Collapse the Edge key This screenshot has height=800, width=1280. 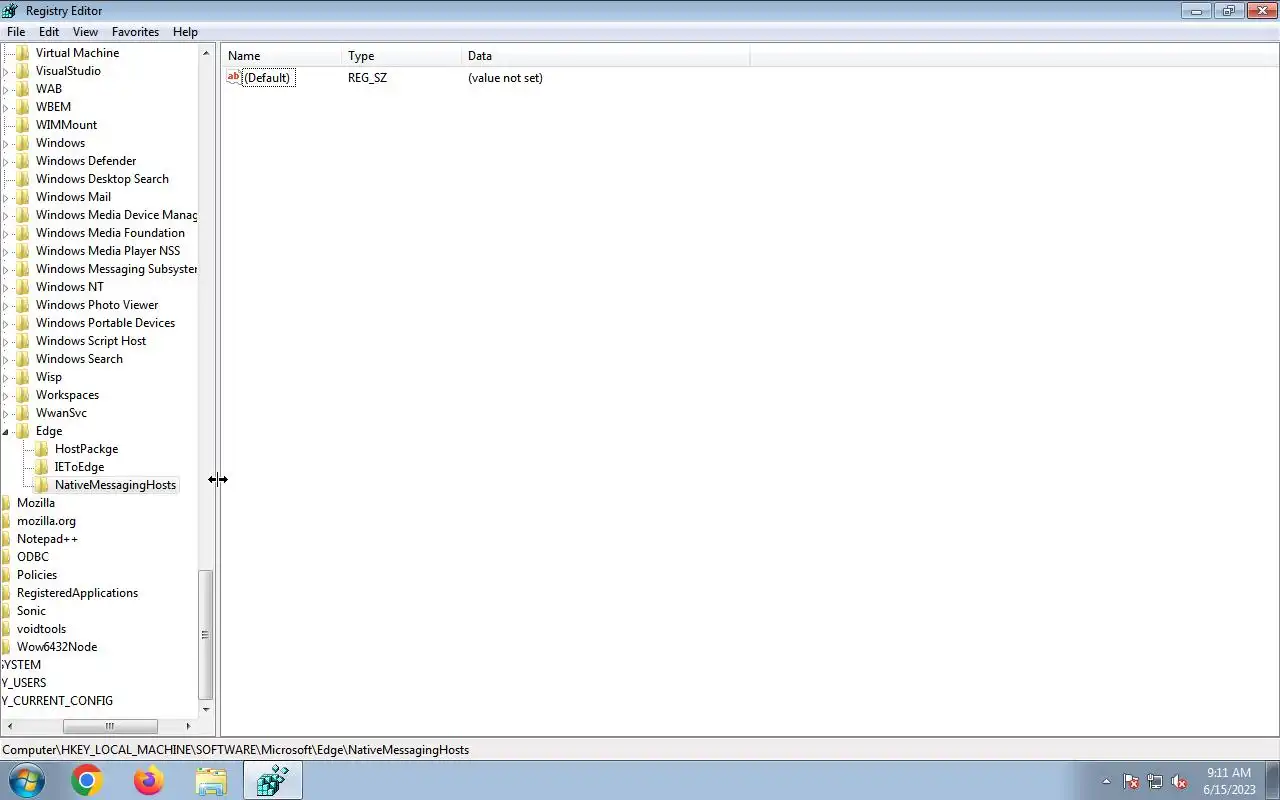6,431
